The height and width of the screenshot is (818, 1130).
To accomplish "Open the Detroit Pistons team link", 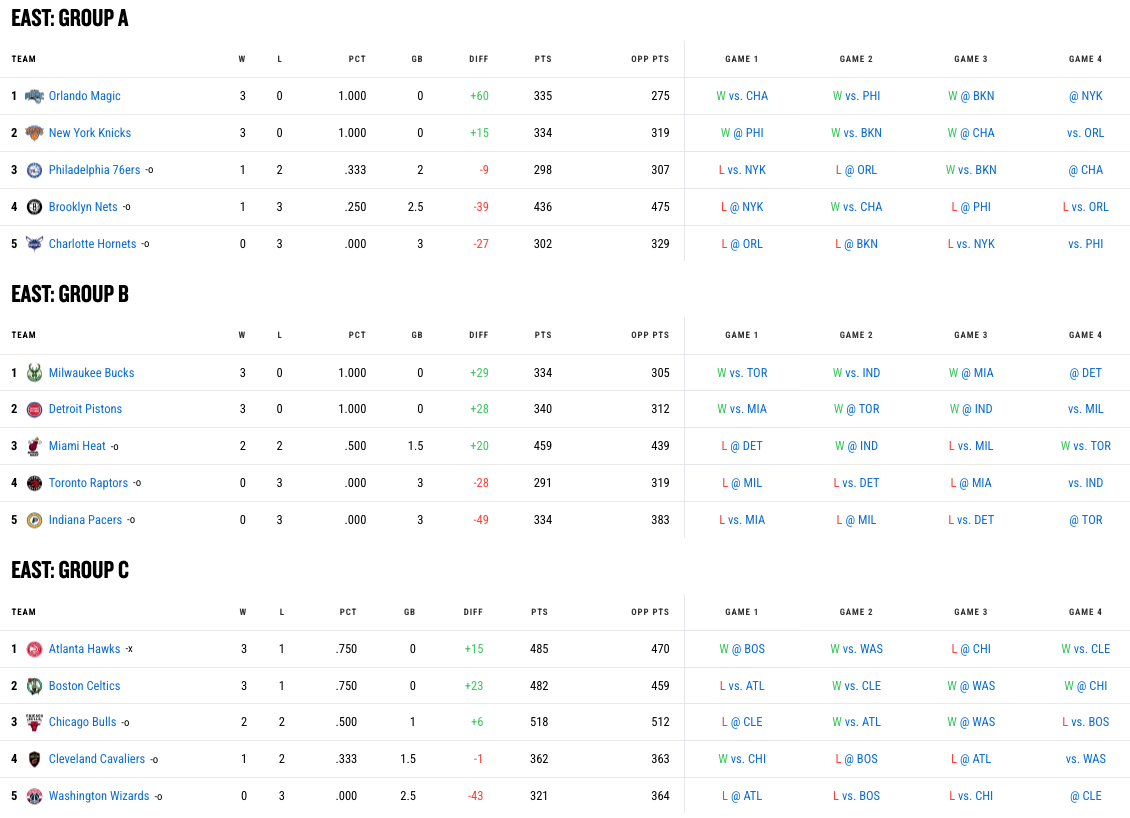I will [x=85, y=409].
